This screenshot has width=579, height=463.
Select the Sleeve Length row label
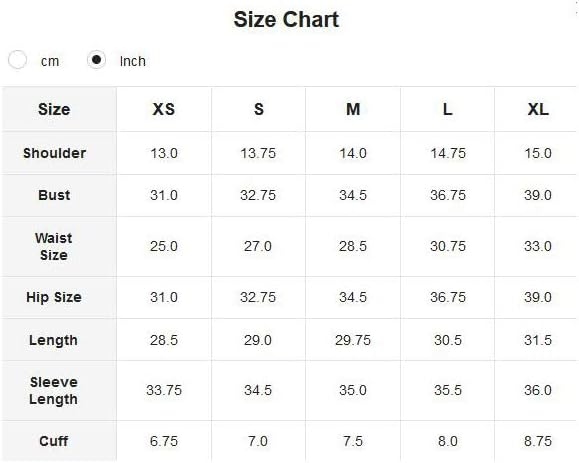(x=54, y=391)
